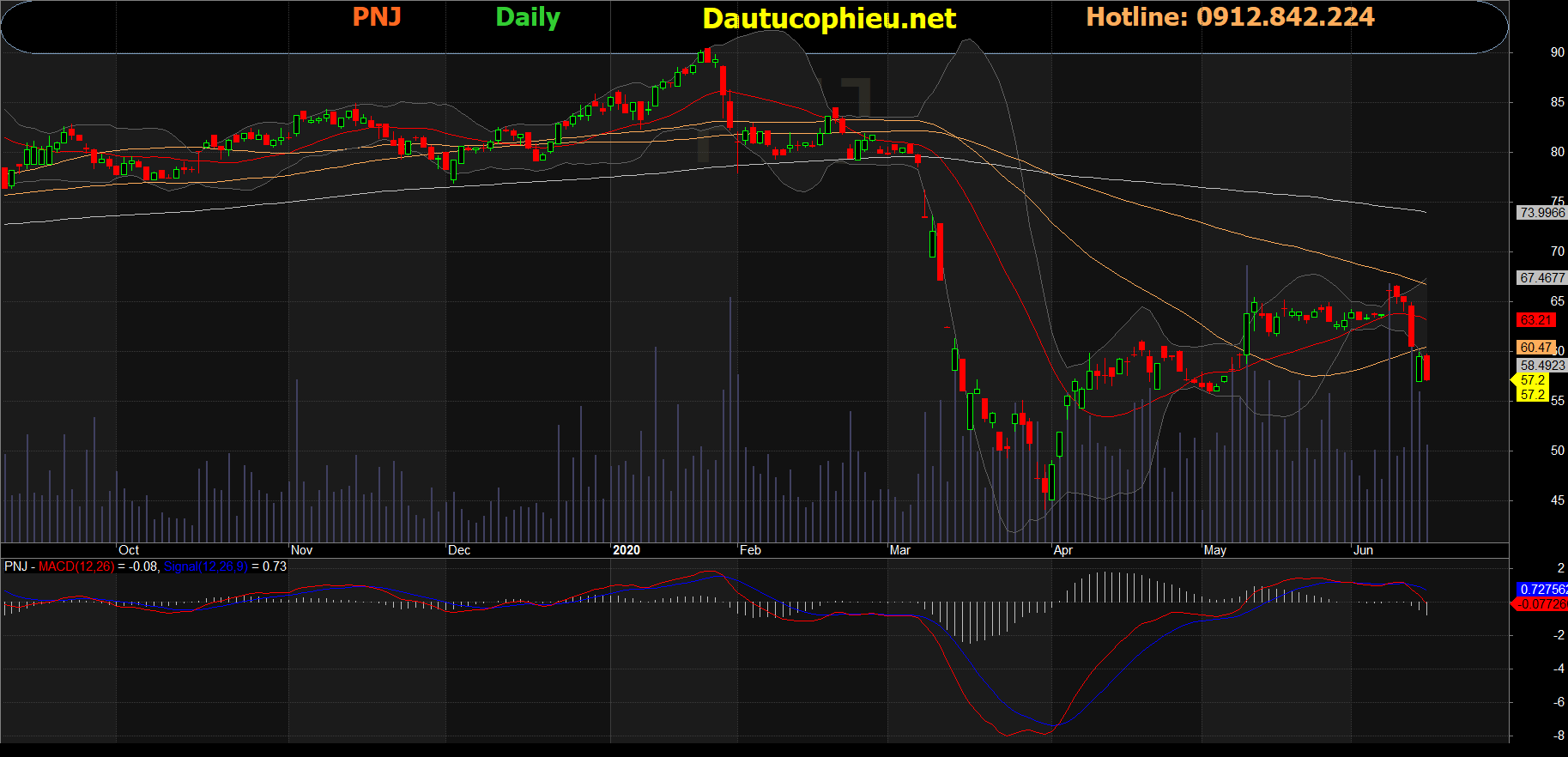Select the Nov marker on the time axis
Viewport: 1568px width, 757px height.
click(x=301, y=550)
